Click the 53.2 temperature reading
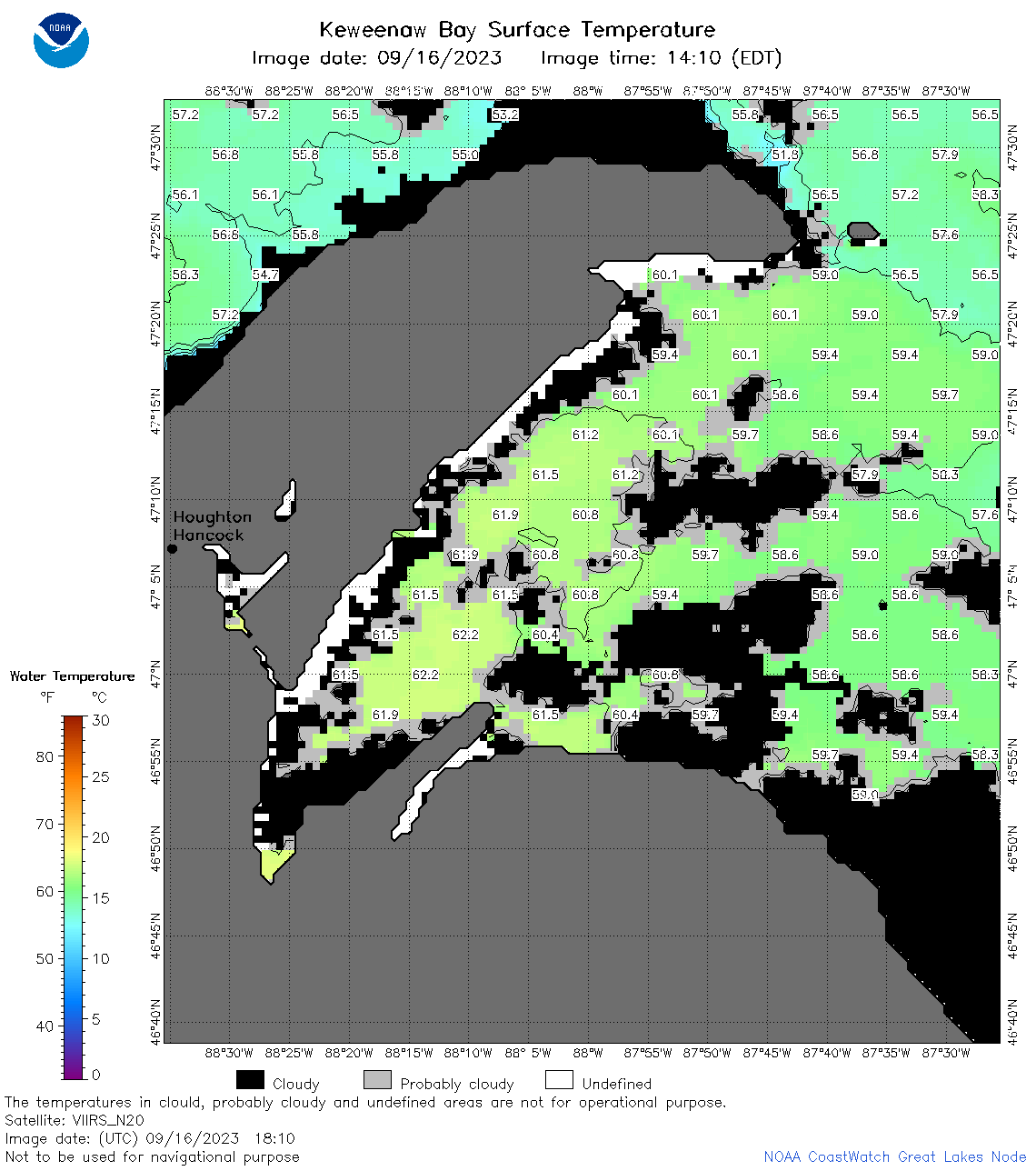Viewport: 1036px width, 1171px height. pos(505,115)
